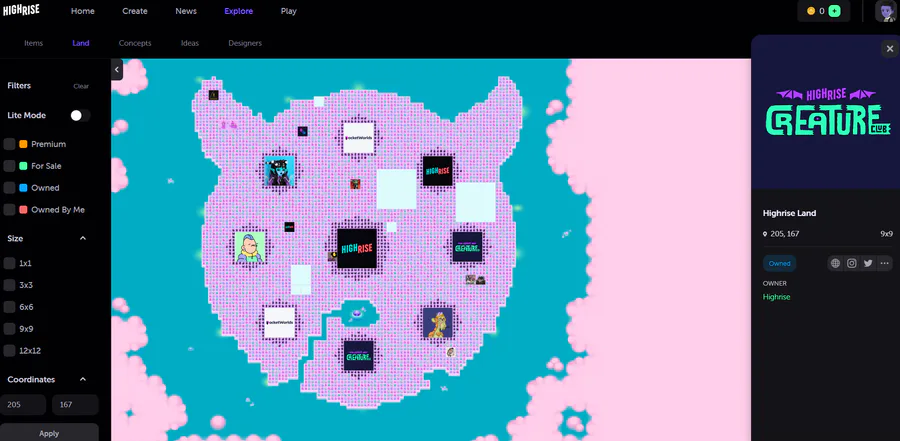The height and width of the screenshot is (441, 900).
Task: Click the 205, 167 location text
Action: tap(785, 234)
